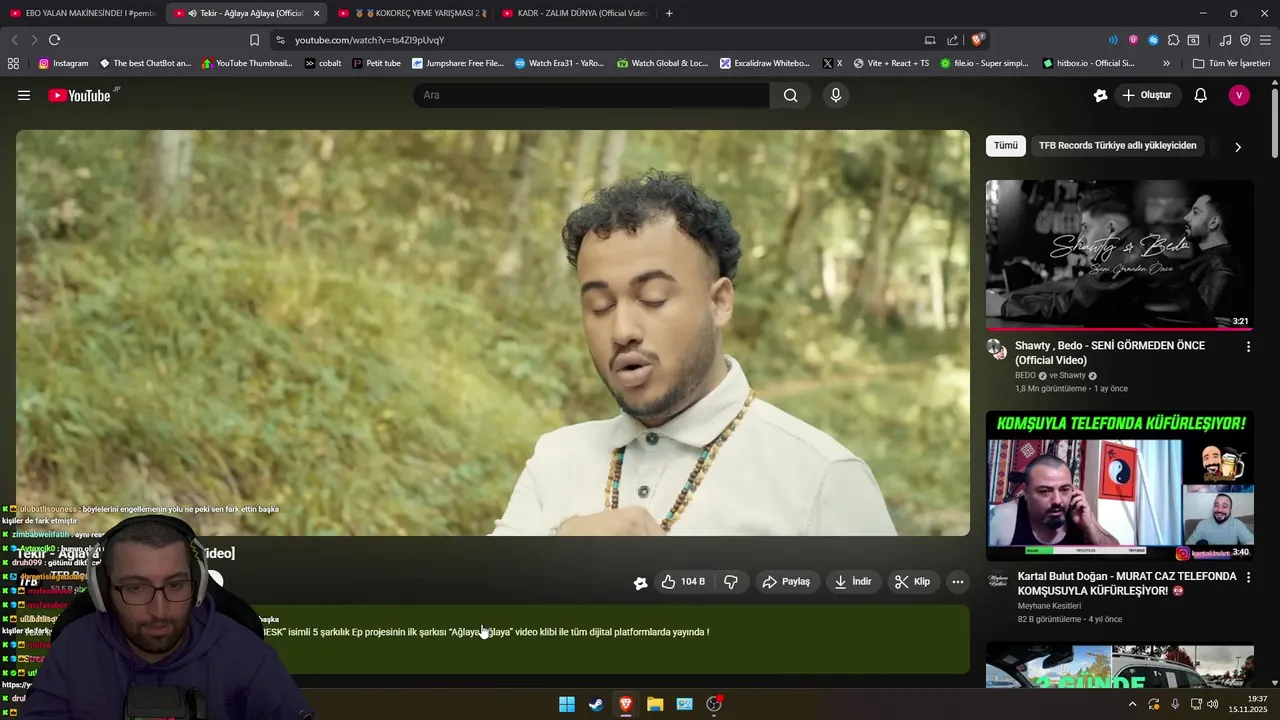1280x720 pixels.
Task: Show next filter chips with arrow
Action: pyautogui.click(x=1238, y=147)
